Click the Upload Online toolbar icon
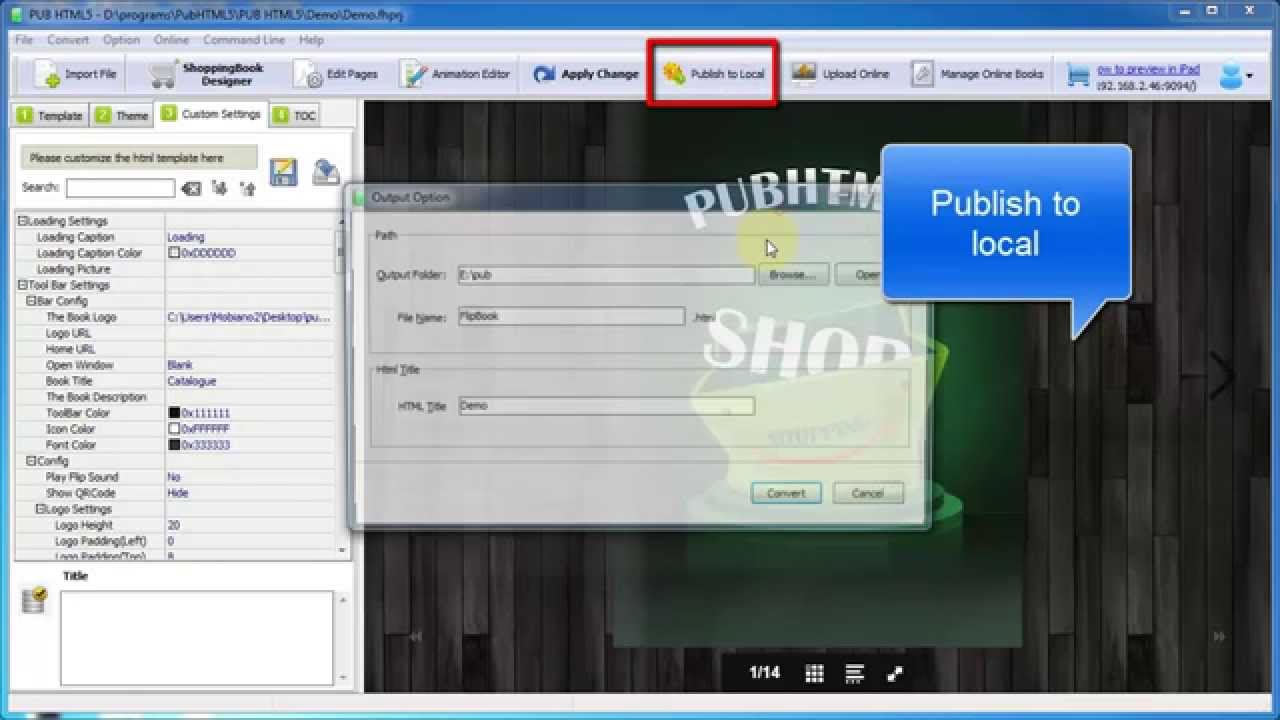 pyautogui.click(x=840, y=74)
